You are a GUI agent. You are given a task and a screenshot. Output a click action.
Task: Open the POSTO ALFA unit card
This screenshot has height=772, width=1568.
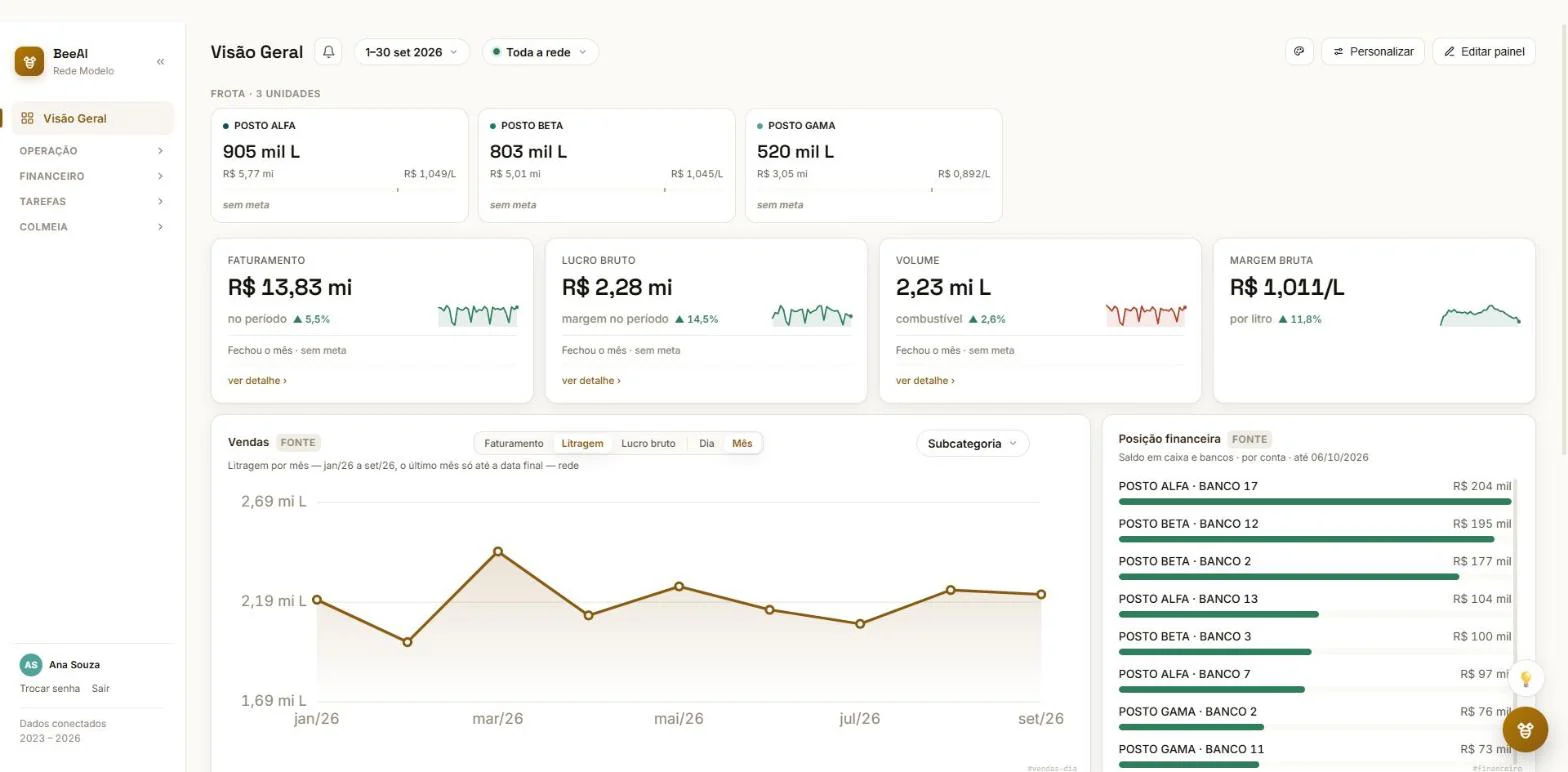point(340,165)
